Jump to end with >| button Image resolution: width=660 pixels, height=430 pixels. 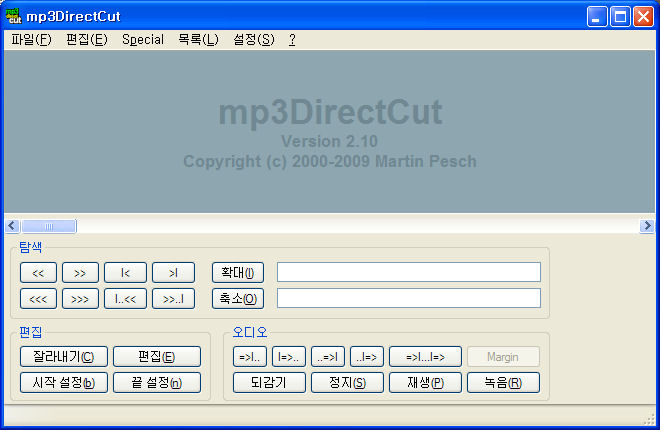pyautogui.click(x=173, y=273)
